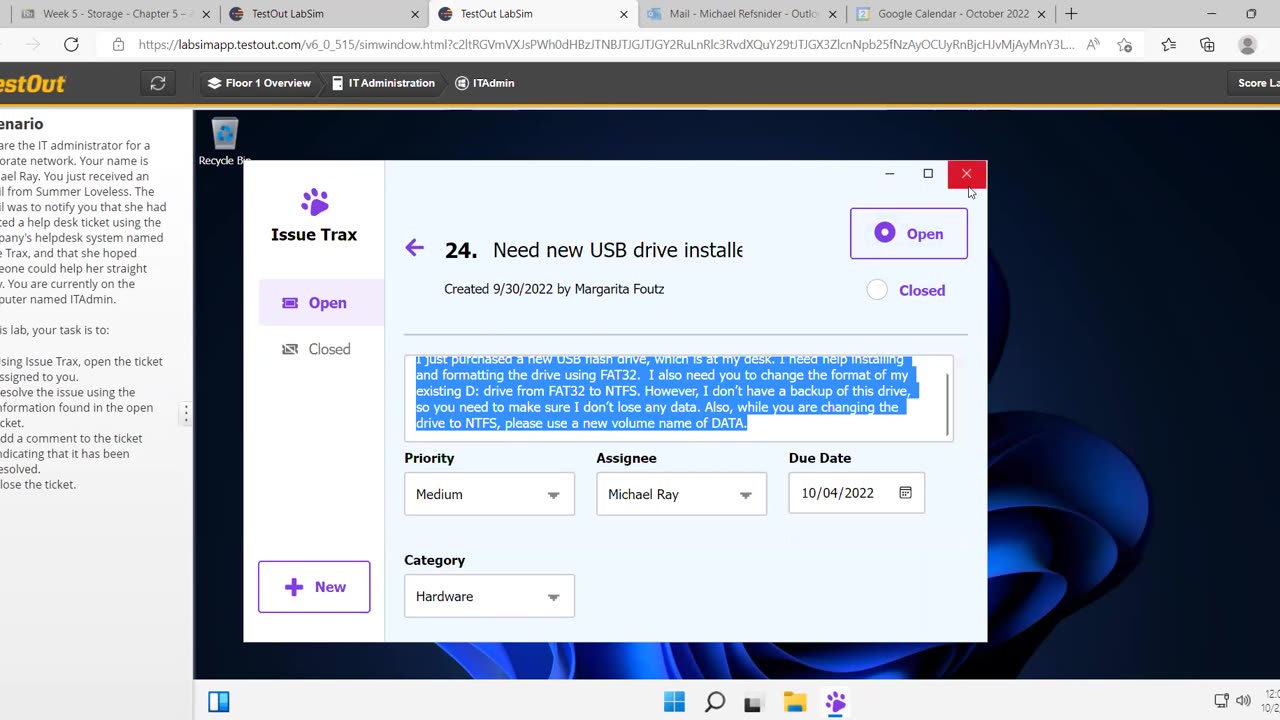This screenshot has height=720, width=1280.
Task: Select the Open status radio button
Action: [885, 233]
